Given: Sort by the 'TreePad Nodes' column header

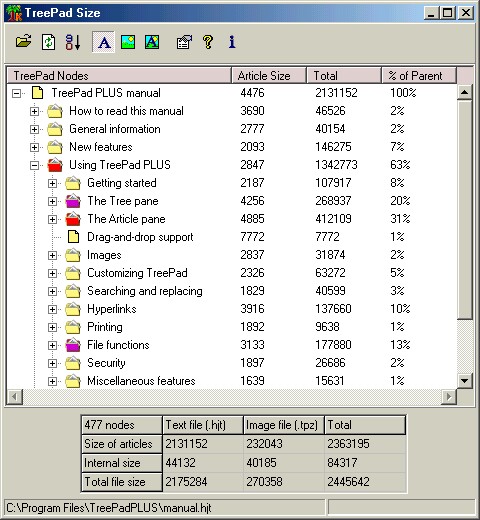Looking at the screenshot, I should tap(119, 76).
